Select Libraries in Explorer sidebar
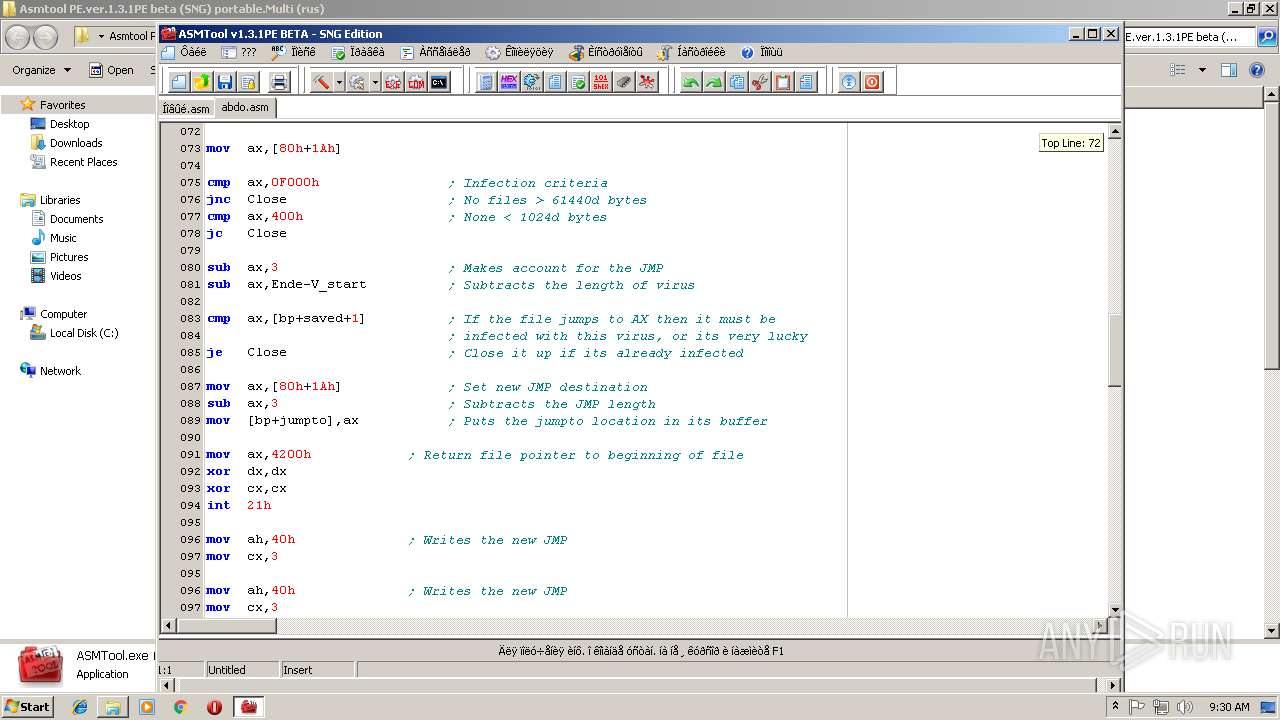 60,200
